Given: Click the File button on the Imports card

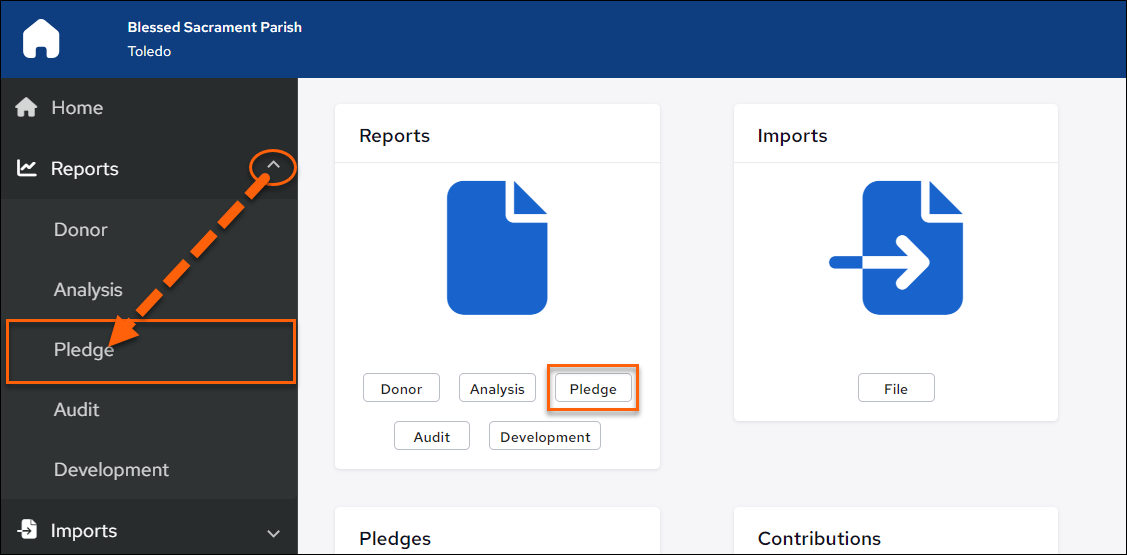Looking at the screenshot, I should point(896,388).
